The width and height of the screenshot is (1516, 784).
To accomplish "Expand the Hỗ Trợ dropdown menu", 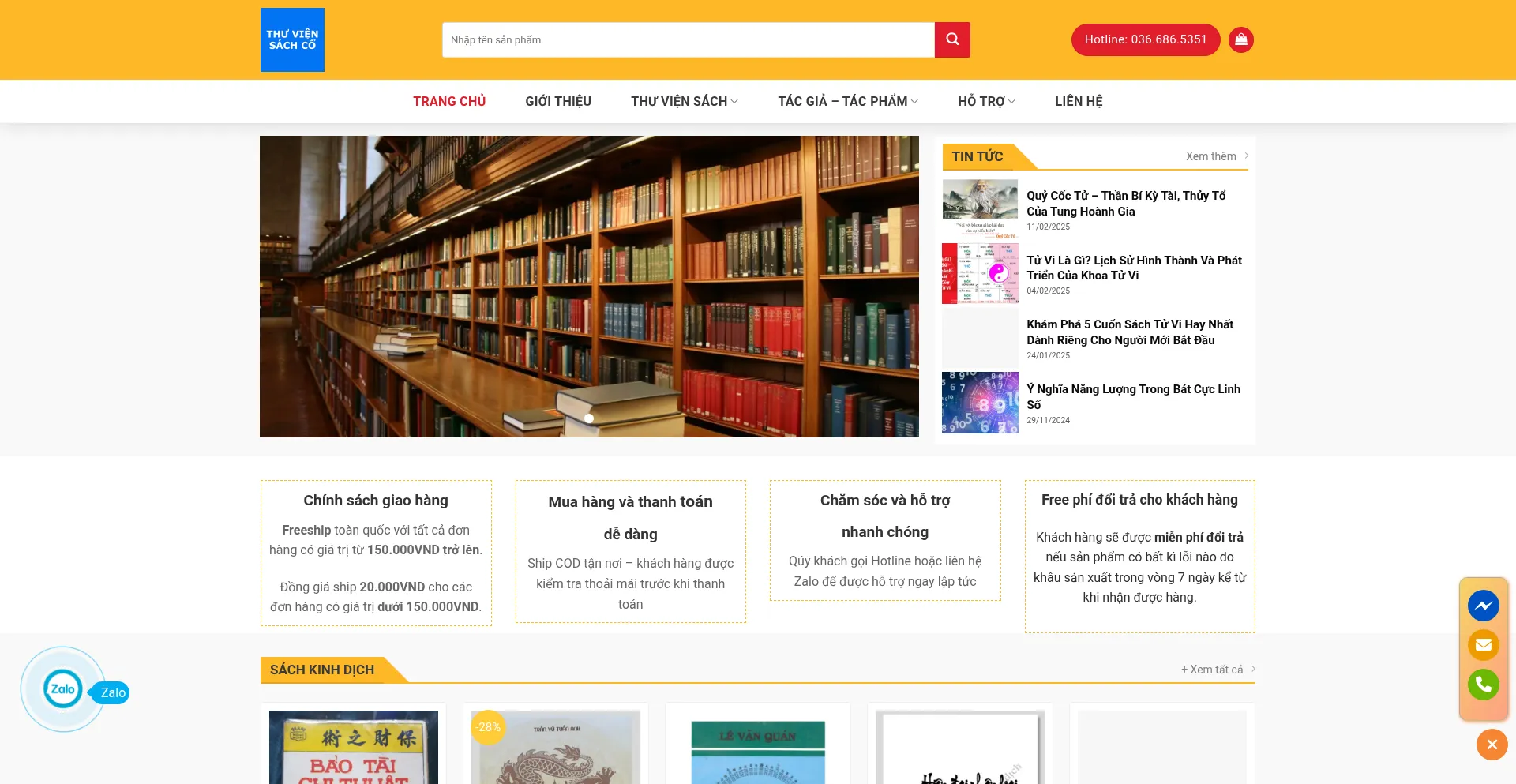I will click(x=986, y=101).
